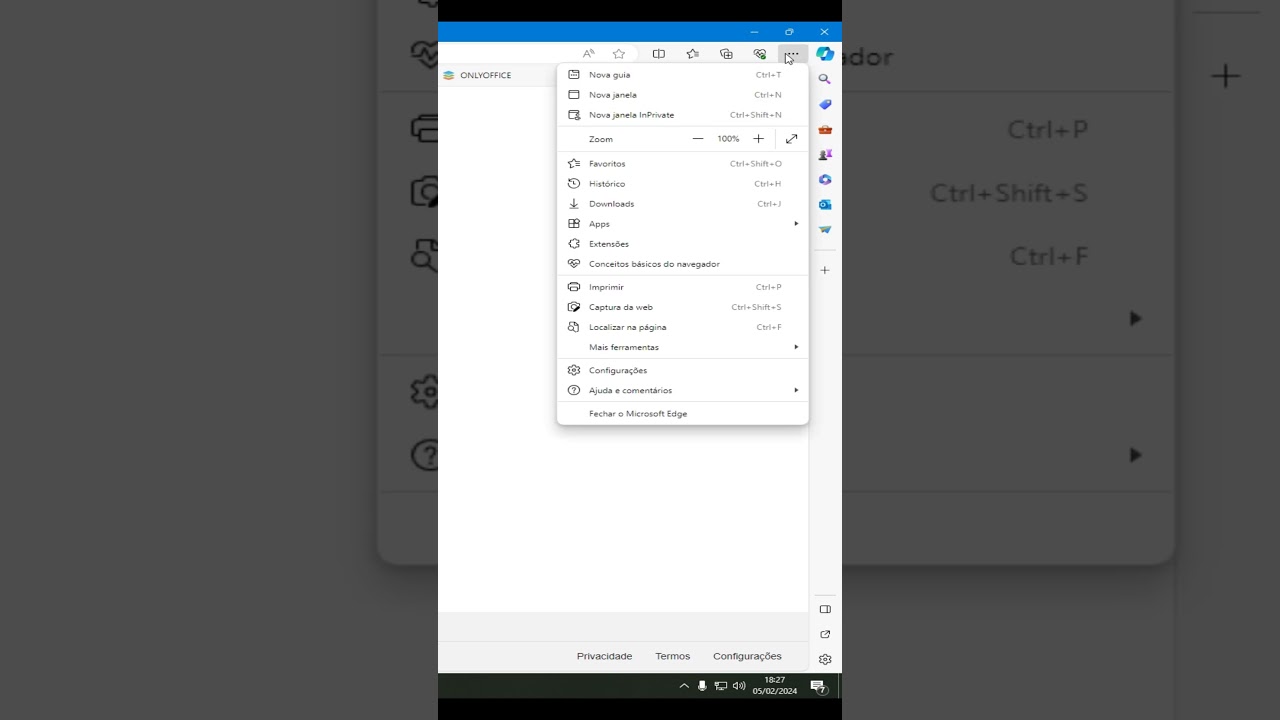Add page to favorites star icon
Image resolution: width=1280 pixels, height=720 pixels.
619,54
